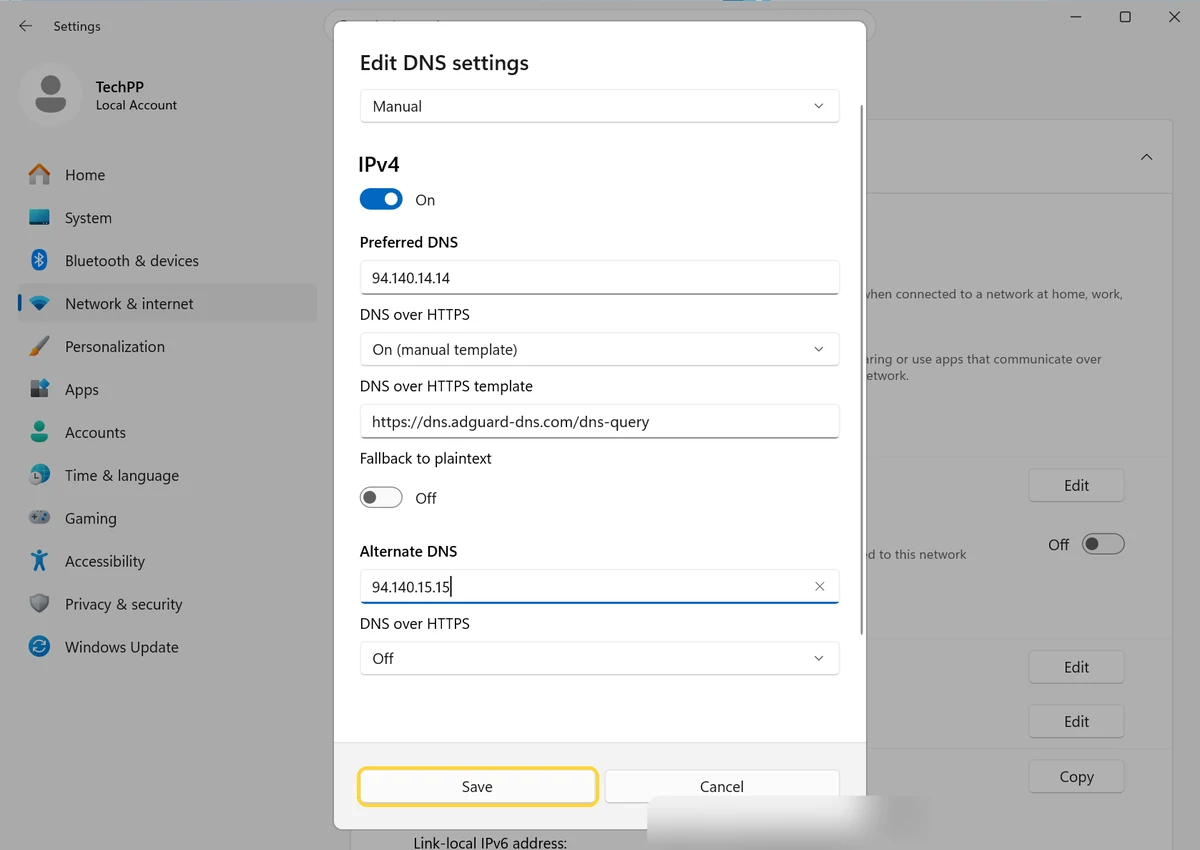Open Windows Update page
The width and height of the screenshot is (1200, 850).
tap(168, 647)
